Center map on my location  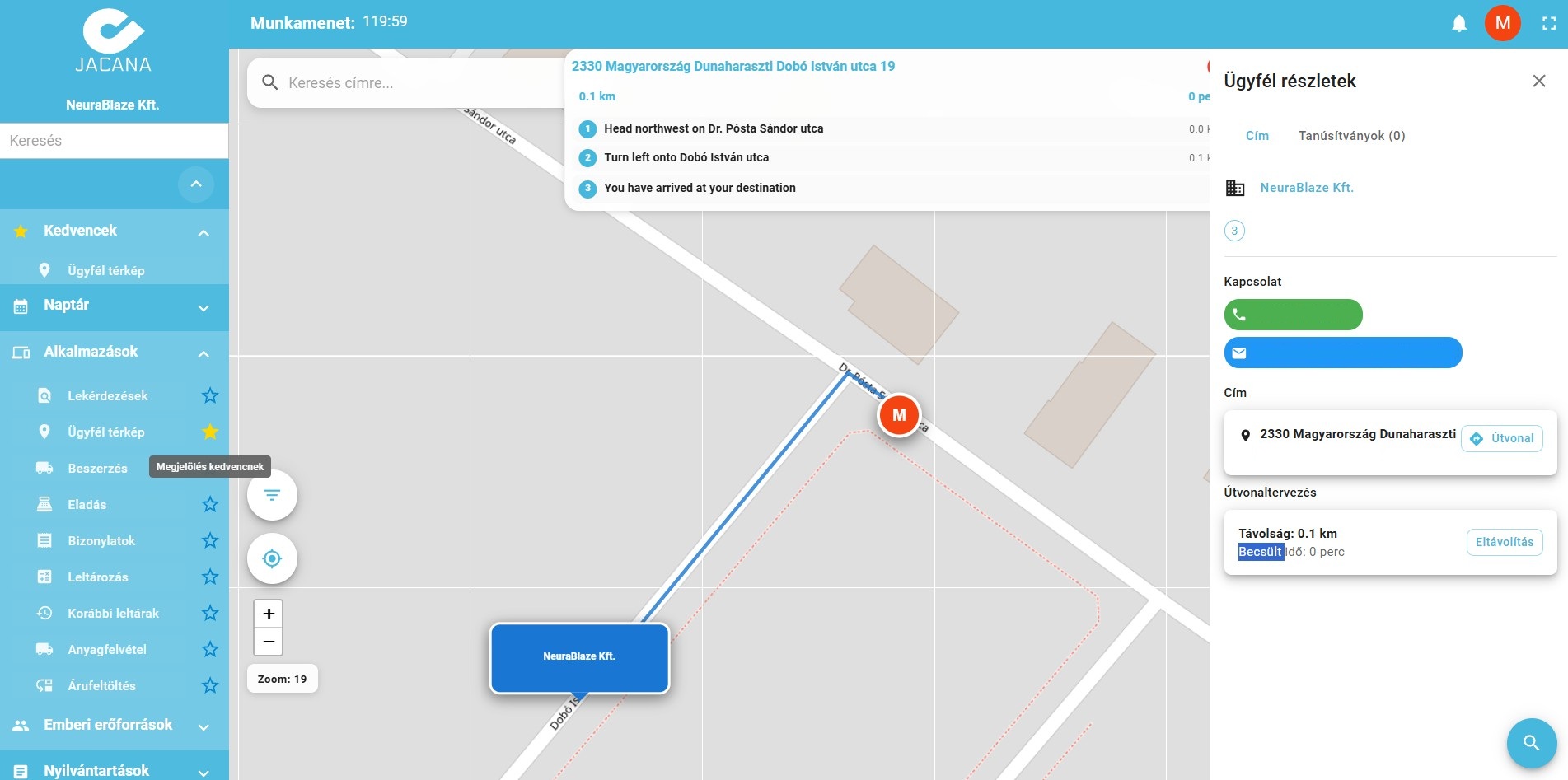coord(272,558)
